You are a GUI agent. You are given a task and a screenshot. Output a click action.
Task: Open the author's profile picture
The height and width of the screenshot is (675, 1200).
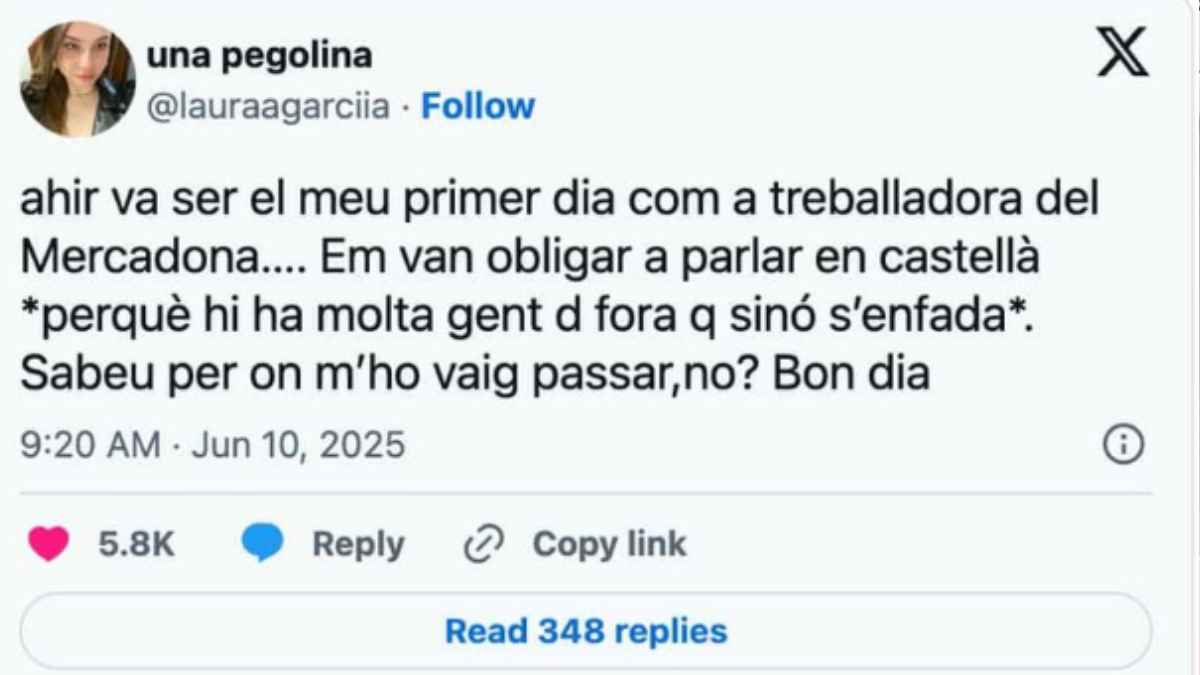(x=78, y=79)
